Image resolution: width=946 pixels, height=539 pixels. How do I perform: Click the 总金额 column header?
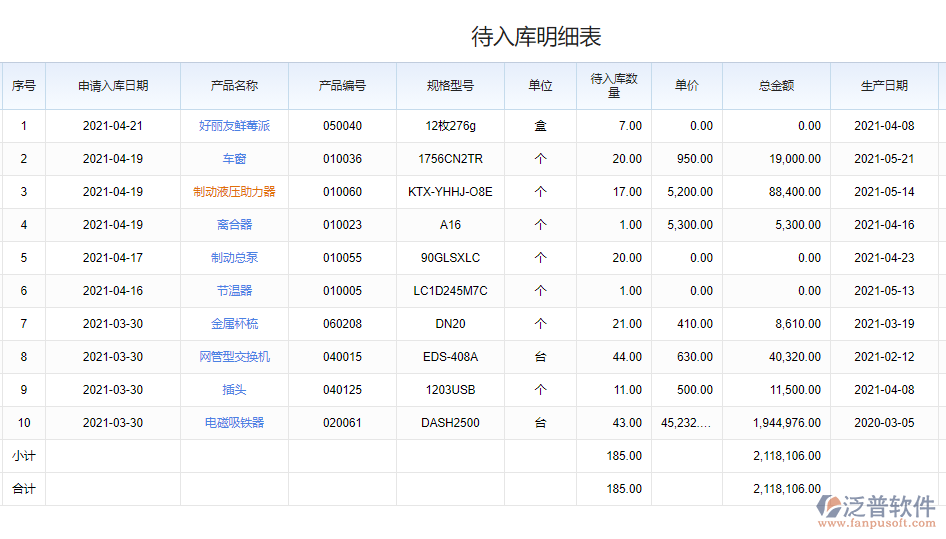(x=776, y=86)
